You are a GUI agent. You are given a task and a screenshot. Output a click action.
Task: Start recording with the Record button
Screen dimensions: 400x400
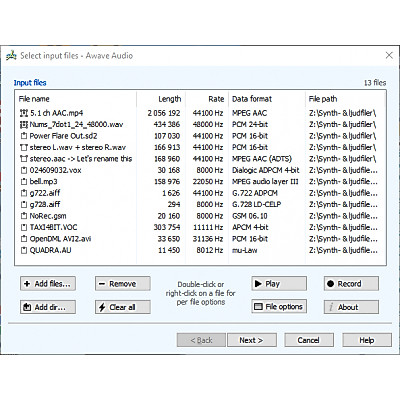(x=351, y=284)
